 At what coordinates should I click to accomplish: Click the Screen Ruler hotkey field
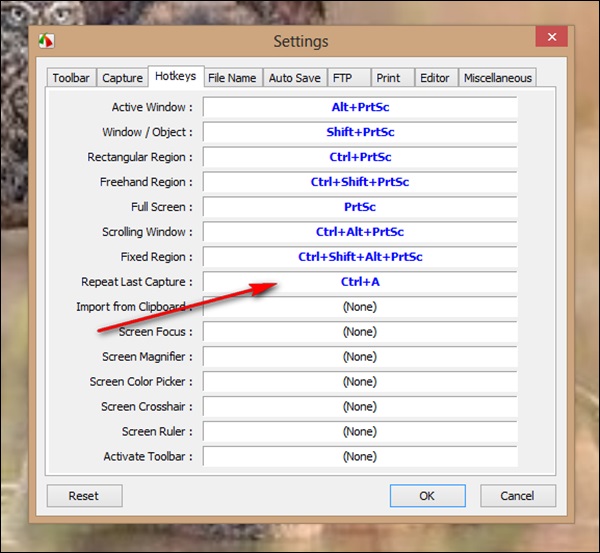360,431
